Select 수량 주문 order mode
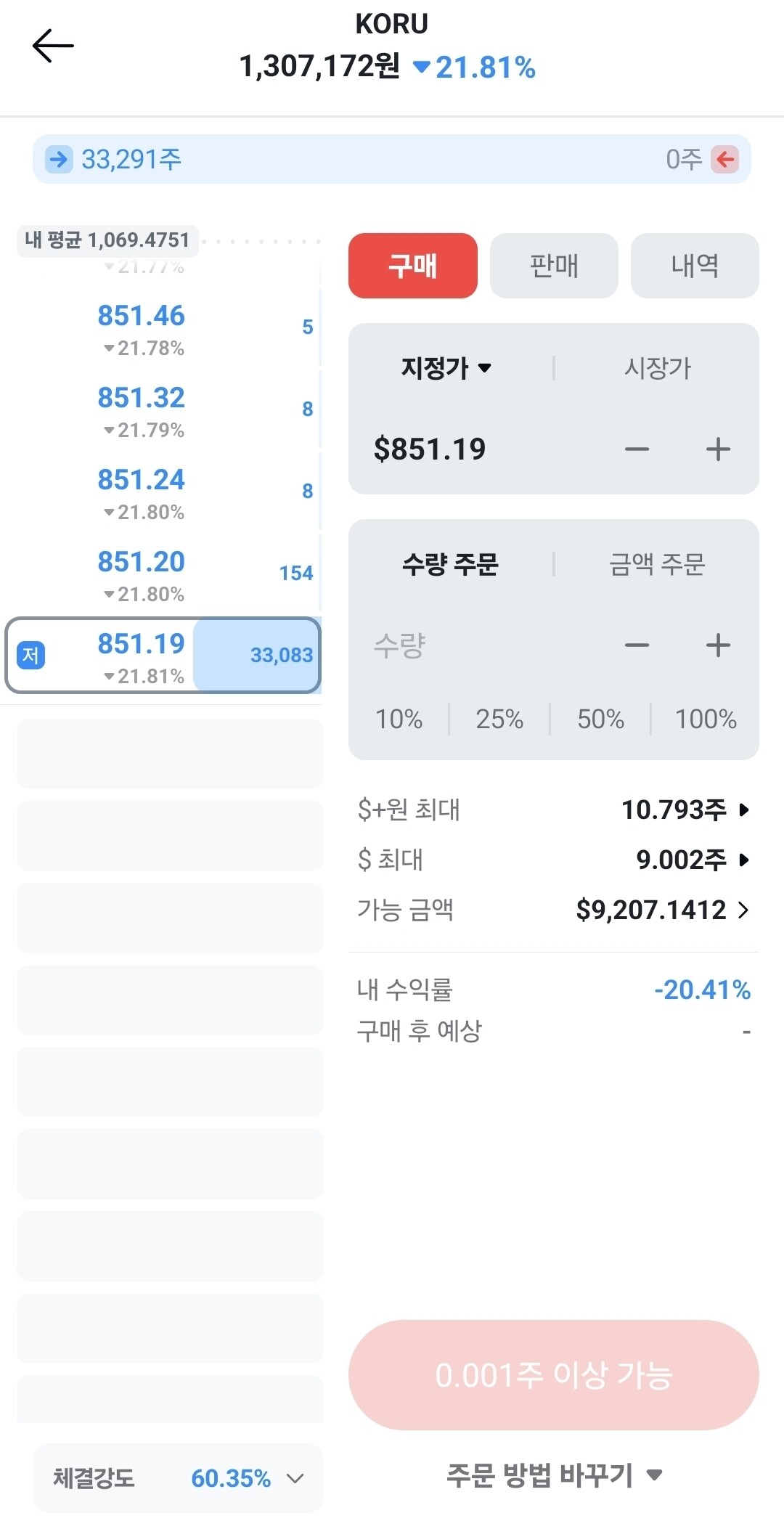This screenshot has height=1521, width=784. [x=450, y=564]
